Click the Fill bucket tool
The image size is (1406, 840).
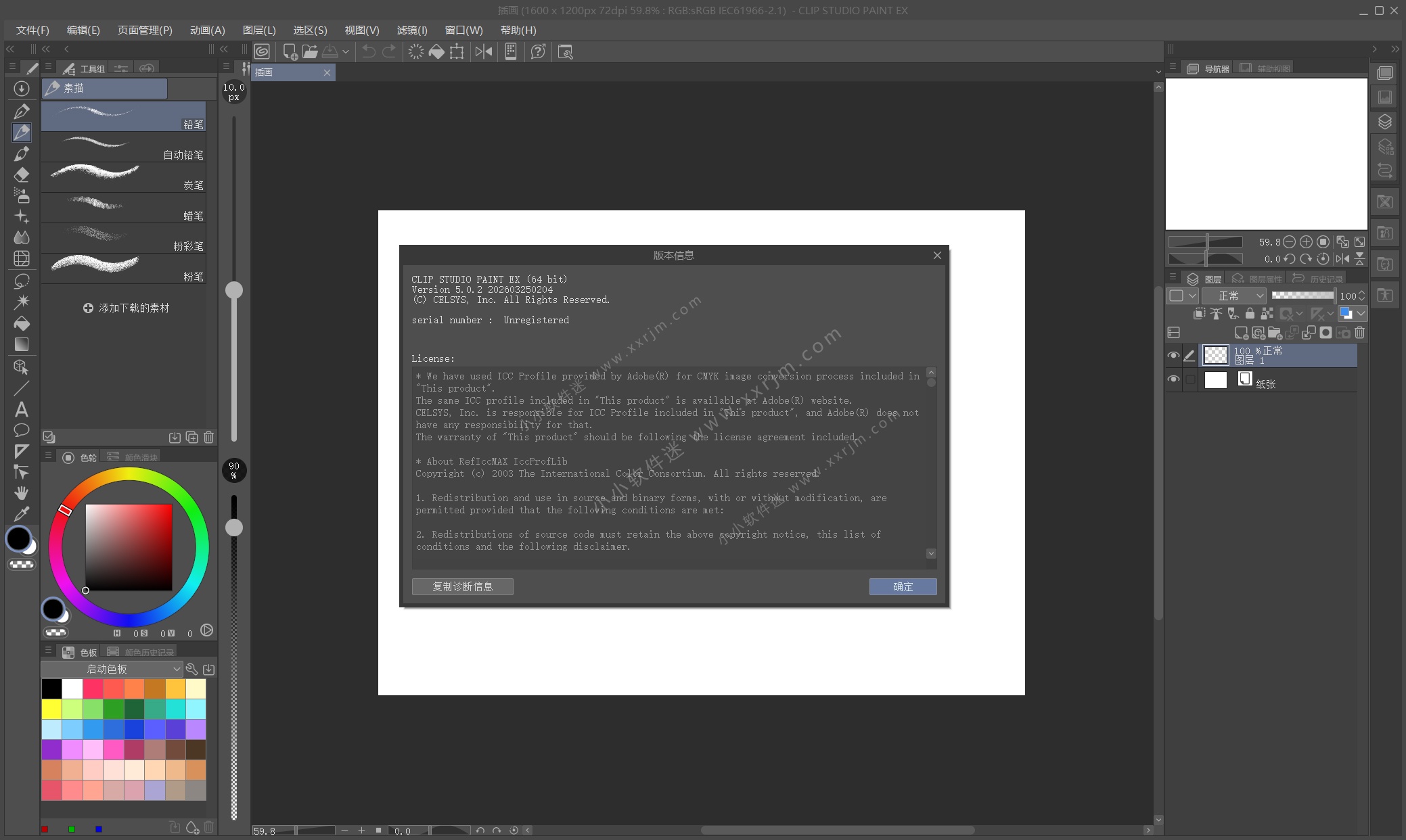pos(21,323)
